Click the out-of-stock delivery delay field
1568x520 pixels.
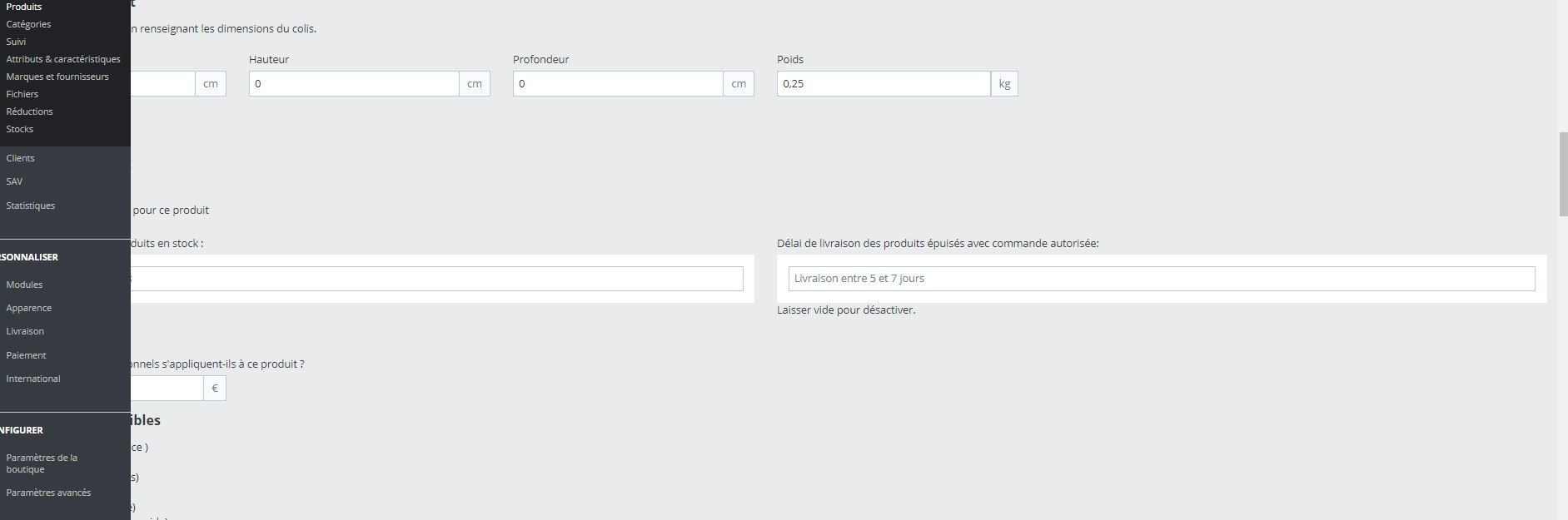tap(1161, 279)
